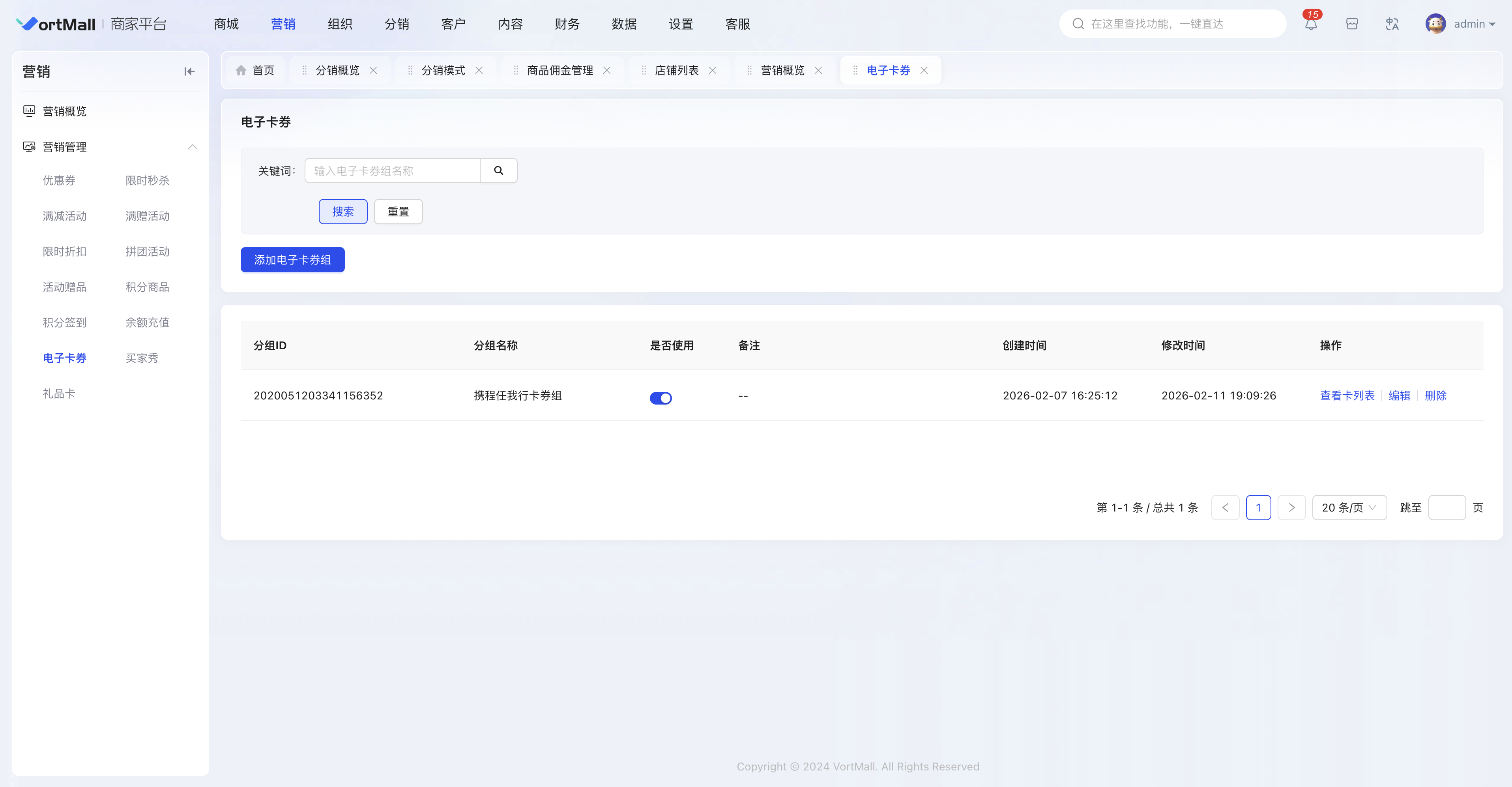The image size is (1512, 787).
Task: Open 限时秒杀 in sidebar
Action: [x=147, y=181]
